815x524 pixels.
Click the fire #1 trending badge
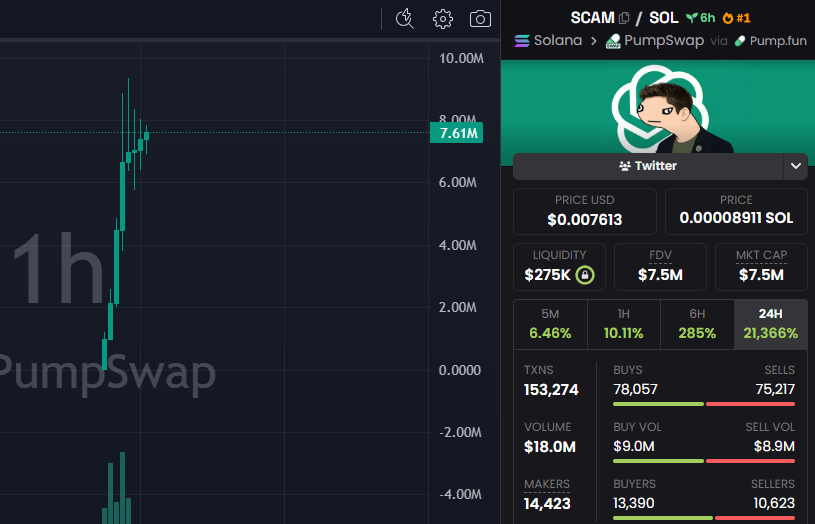737,18
